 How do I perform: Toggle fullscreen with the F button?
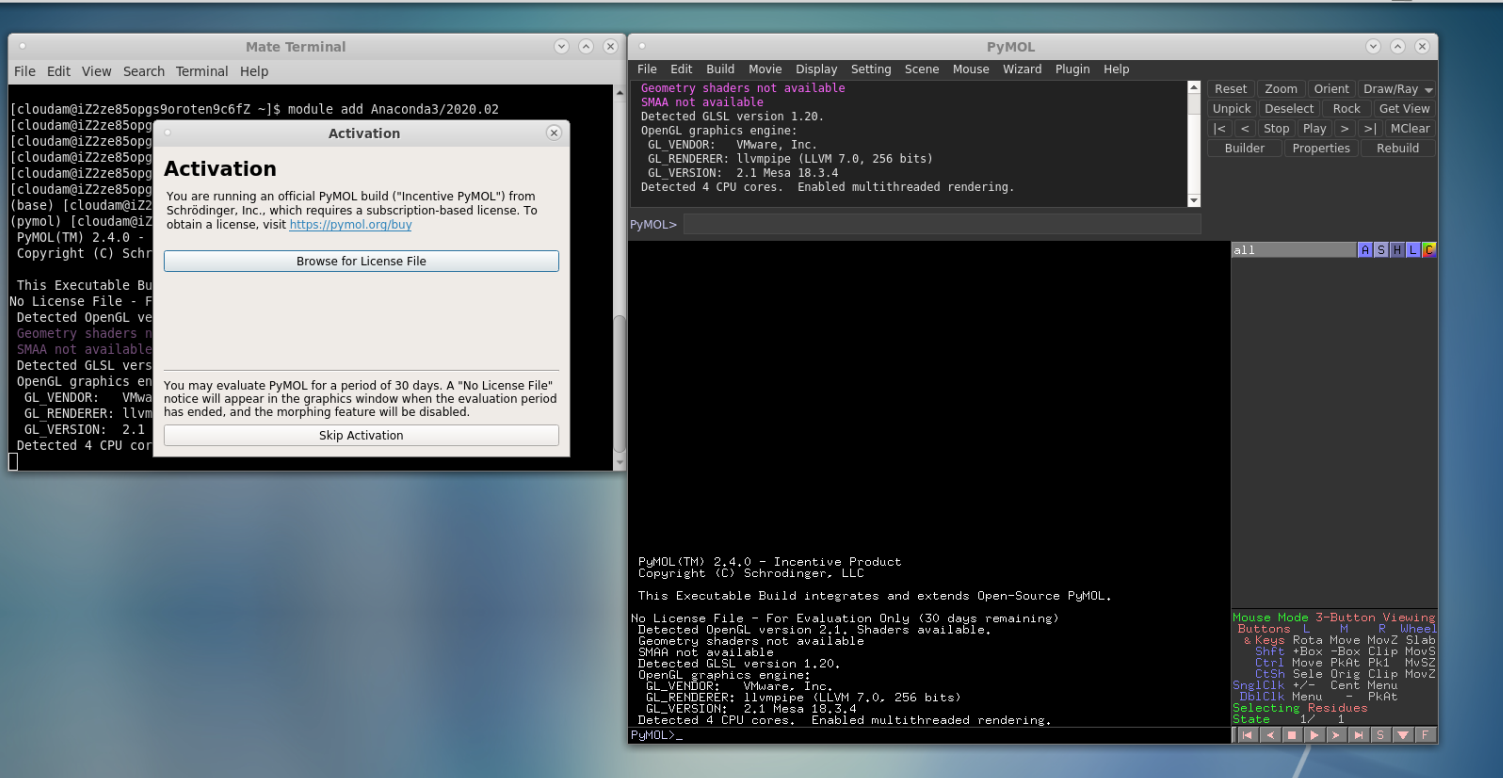pos(1425,735)
